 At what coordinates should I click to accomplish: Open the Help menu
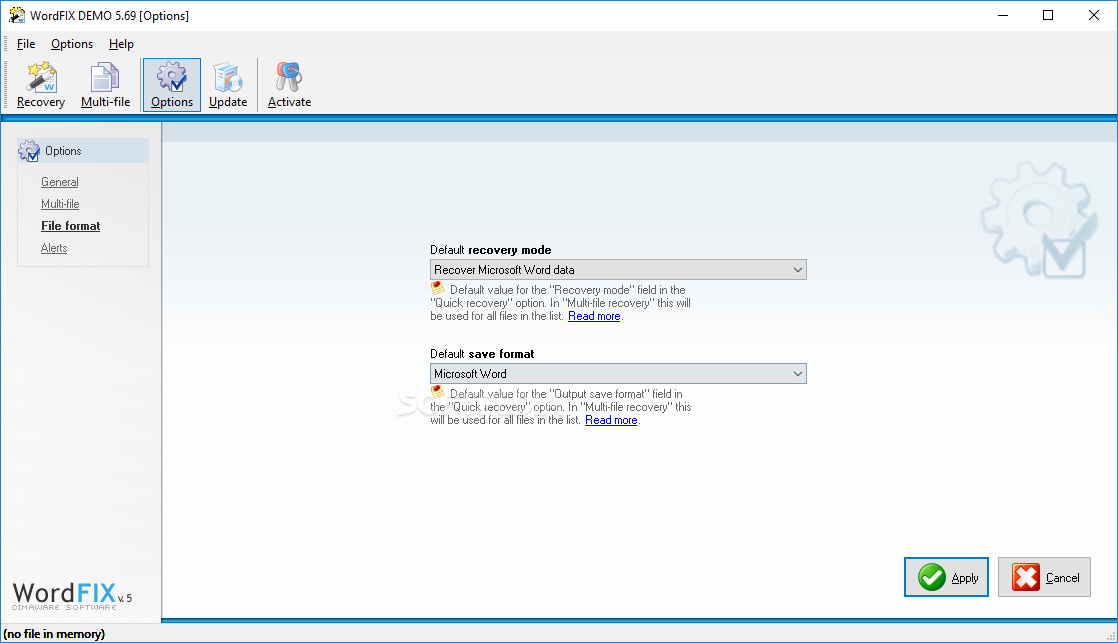coord(121,43)
